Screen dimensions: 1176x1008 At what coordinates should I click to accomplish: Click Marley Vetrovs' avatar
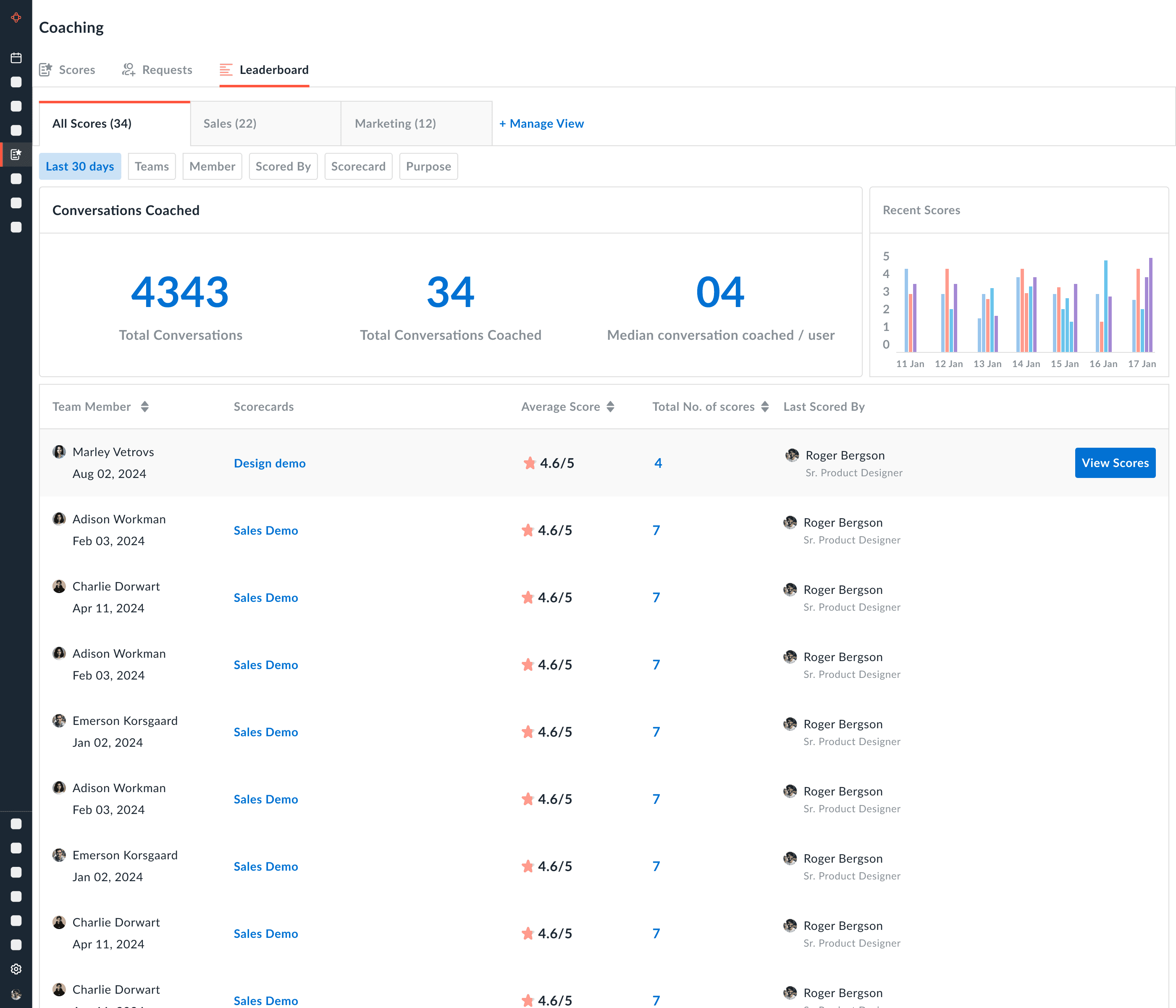pyautogui.click(x=59, y=452)
